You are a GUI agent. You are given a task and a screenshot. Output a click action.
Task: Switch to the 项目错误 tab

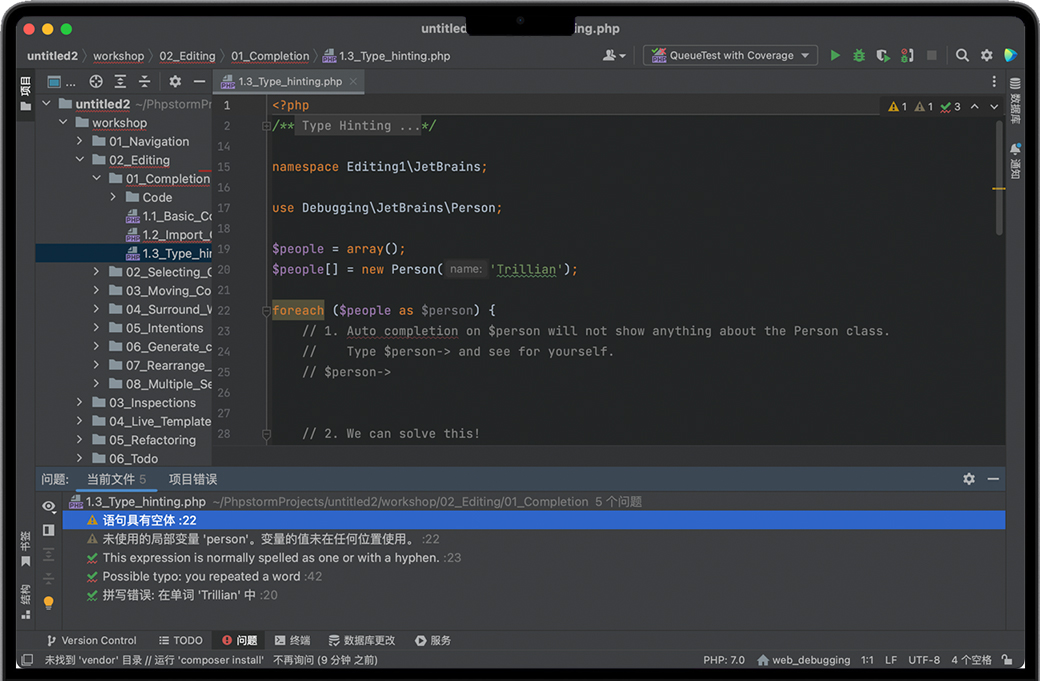193,479
